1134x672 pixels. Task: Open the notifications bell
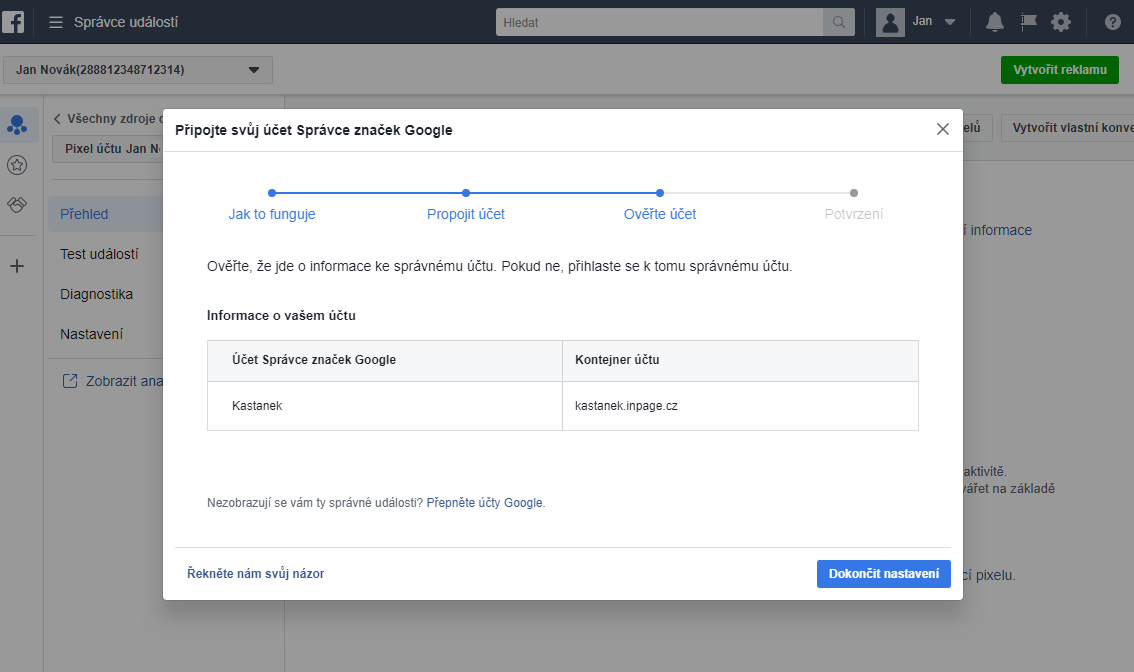(x=994, y=22)
